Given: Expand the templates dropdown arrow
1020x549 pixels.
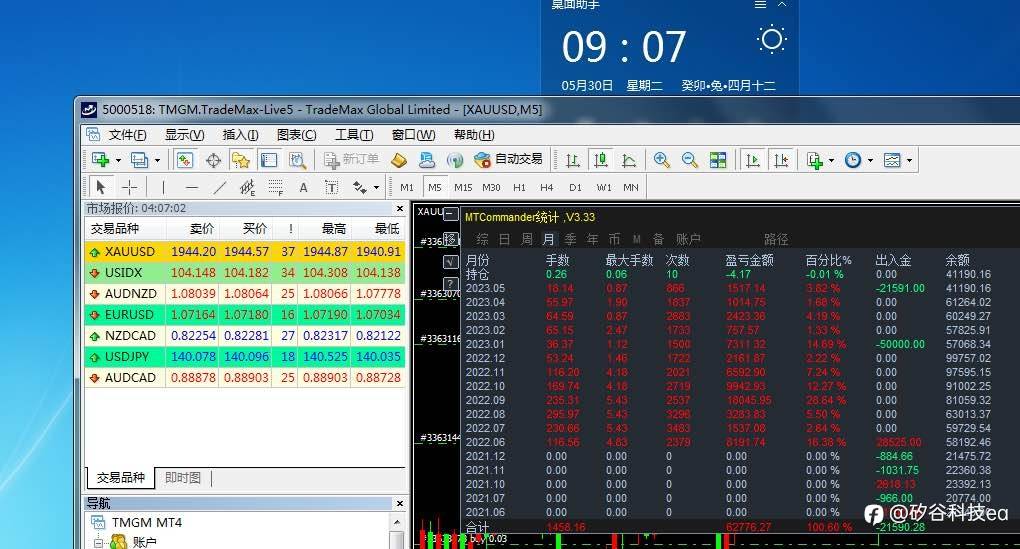Looking at the screenshot, I should (909, 160).
